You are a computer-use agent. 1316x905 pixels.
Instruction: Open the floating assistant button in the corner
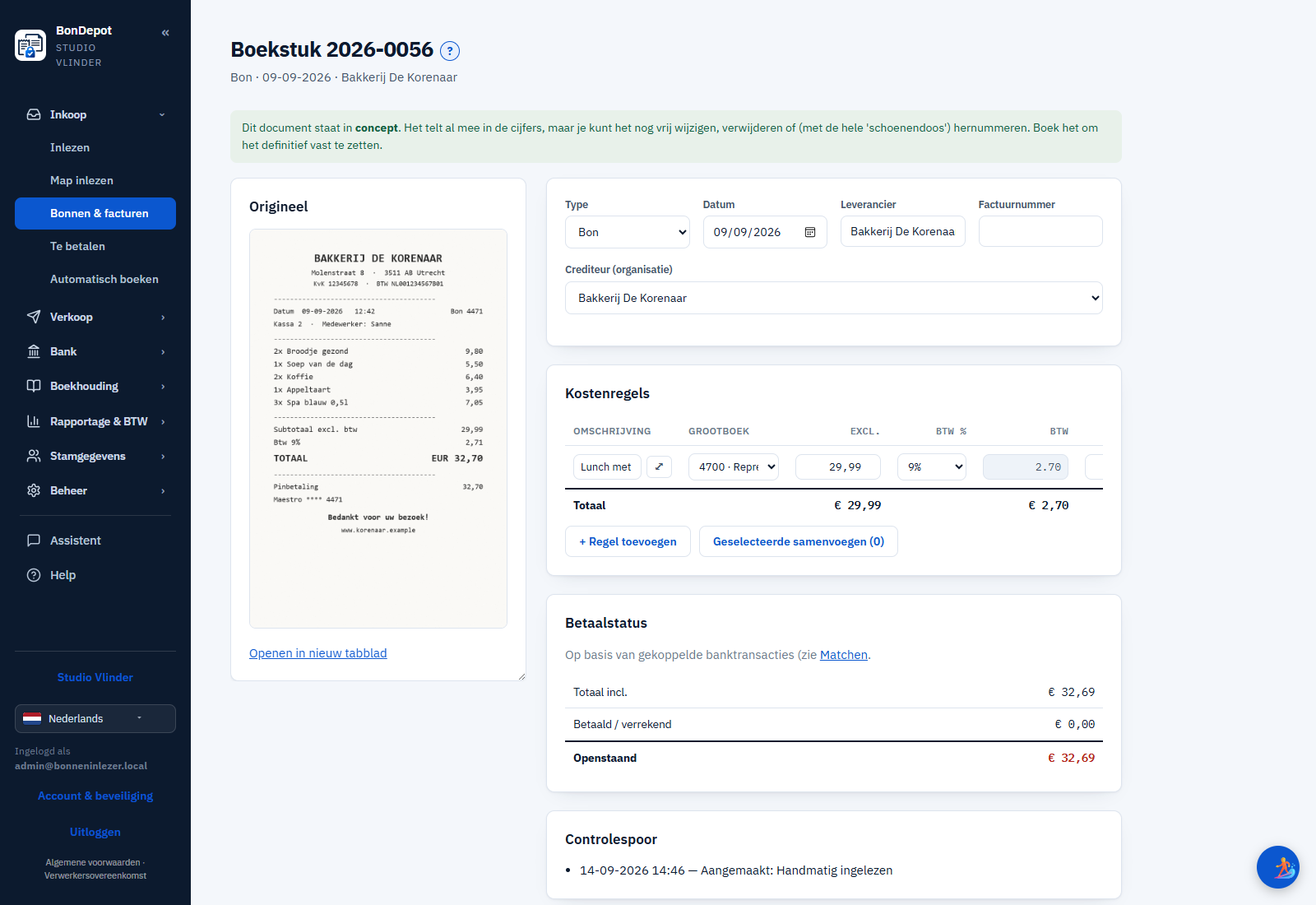coord(1277,867)
